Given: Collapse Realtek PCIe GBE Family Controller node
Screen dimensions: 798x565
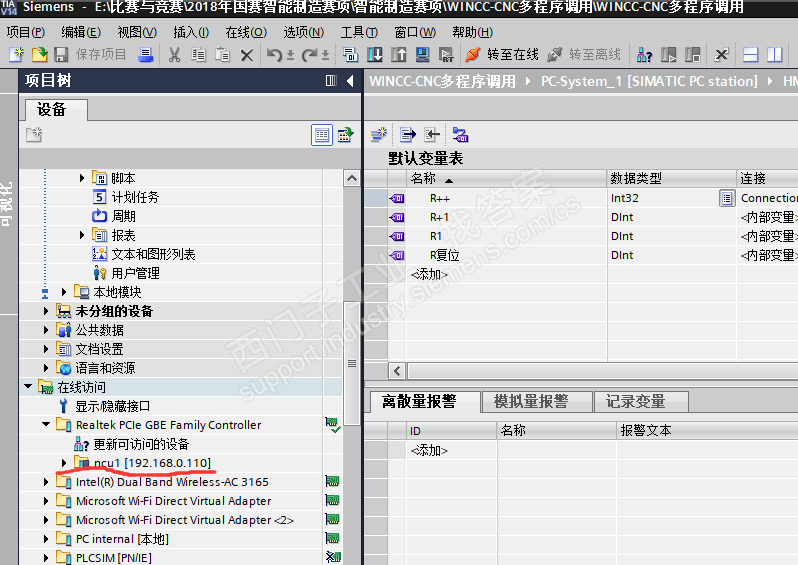Looking at the screenshot, I should click(x=46, y=424).
